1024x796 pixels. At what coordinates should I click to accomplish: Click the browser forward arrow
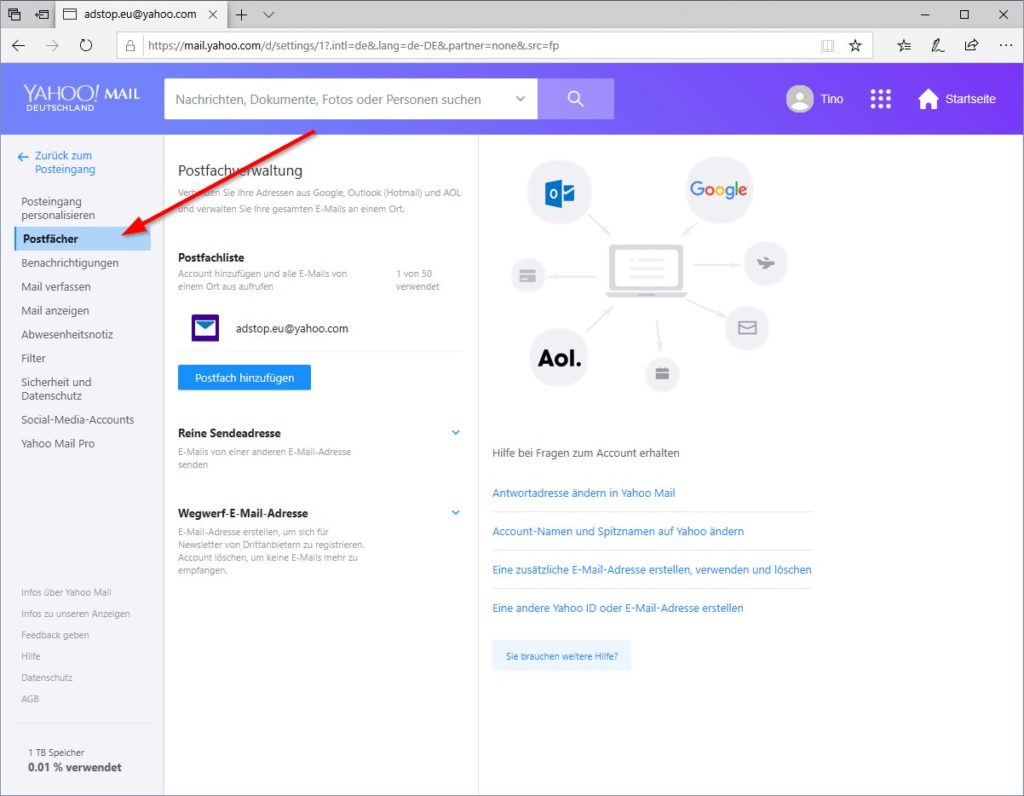(x=52, y=46)
